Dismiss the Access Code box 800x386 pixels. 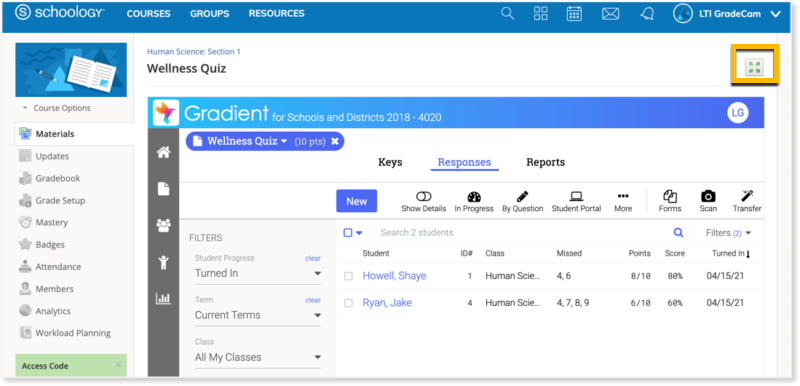(x=118, y=364)
